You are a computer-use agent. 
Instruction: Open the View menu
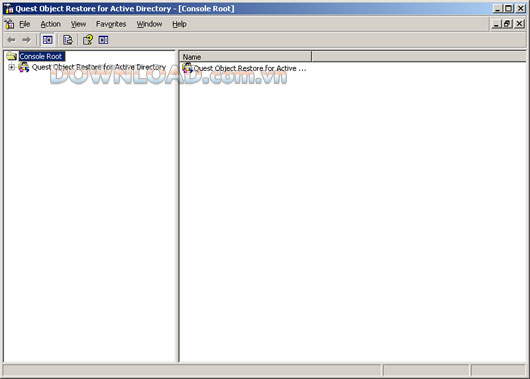click(x=78, y=24)
